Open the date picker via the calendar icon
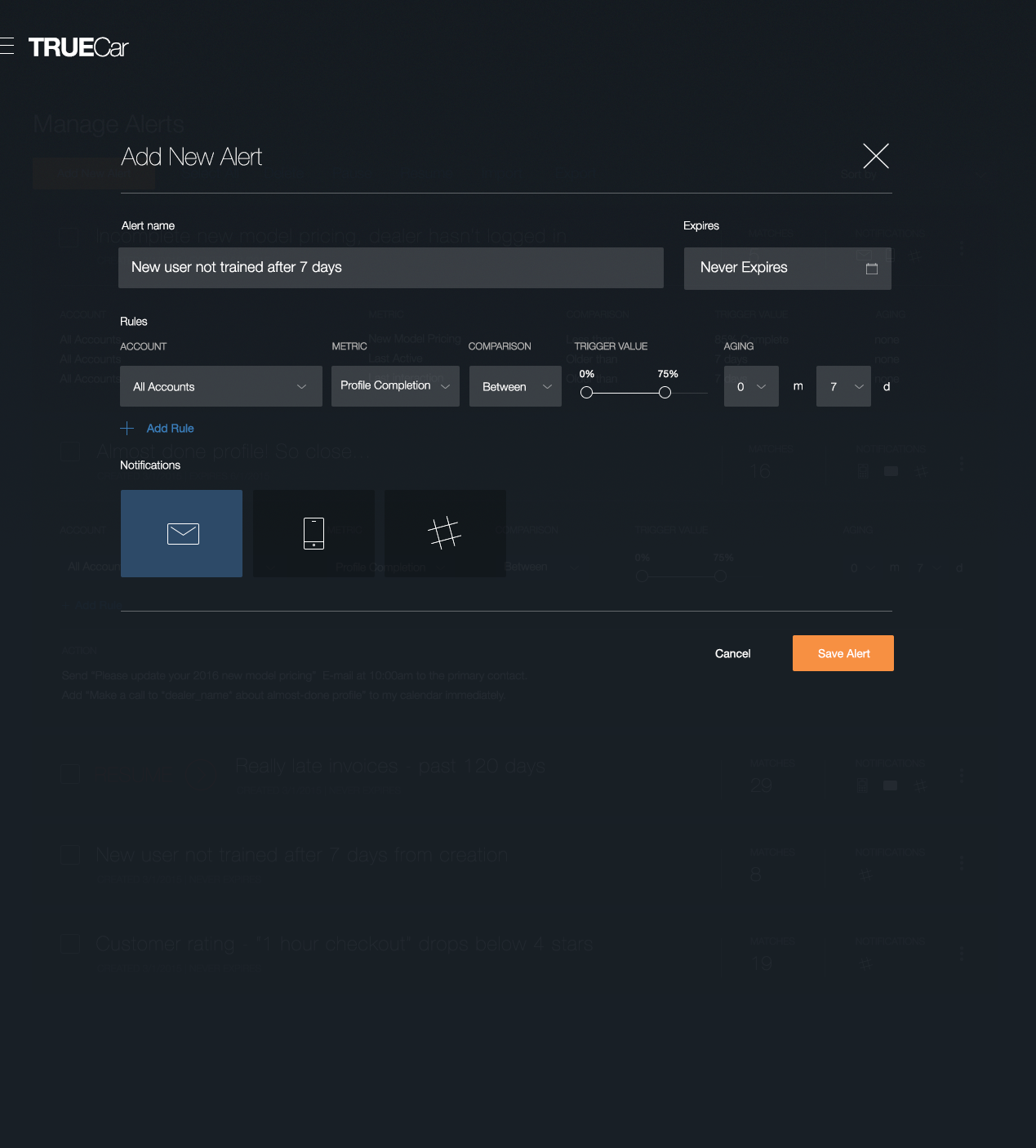Viewport: 1036px width, 1148px height. [870, 267]
